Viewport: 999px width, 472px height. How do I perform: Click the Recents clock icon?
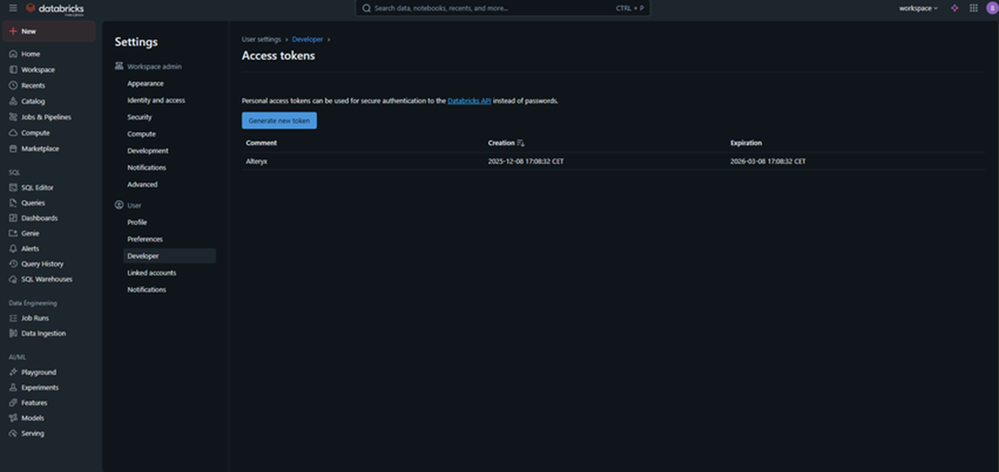pyautogui.click(x=13, y=85)
